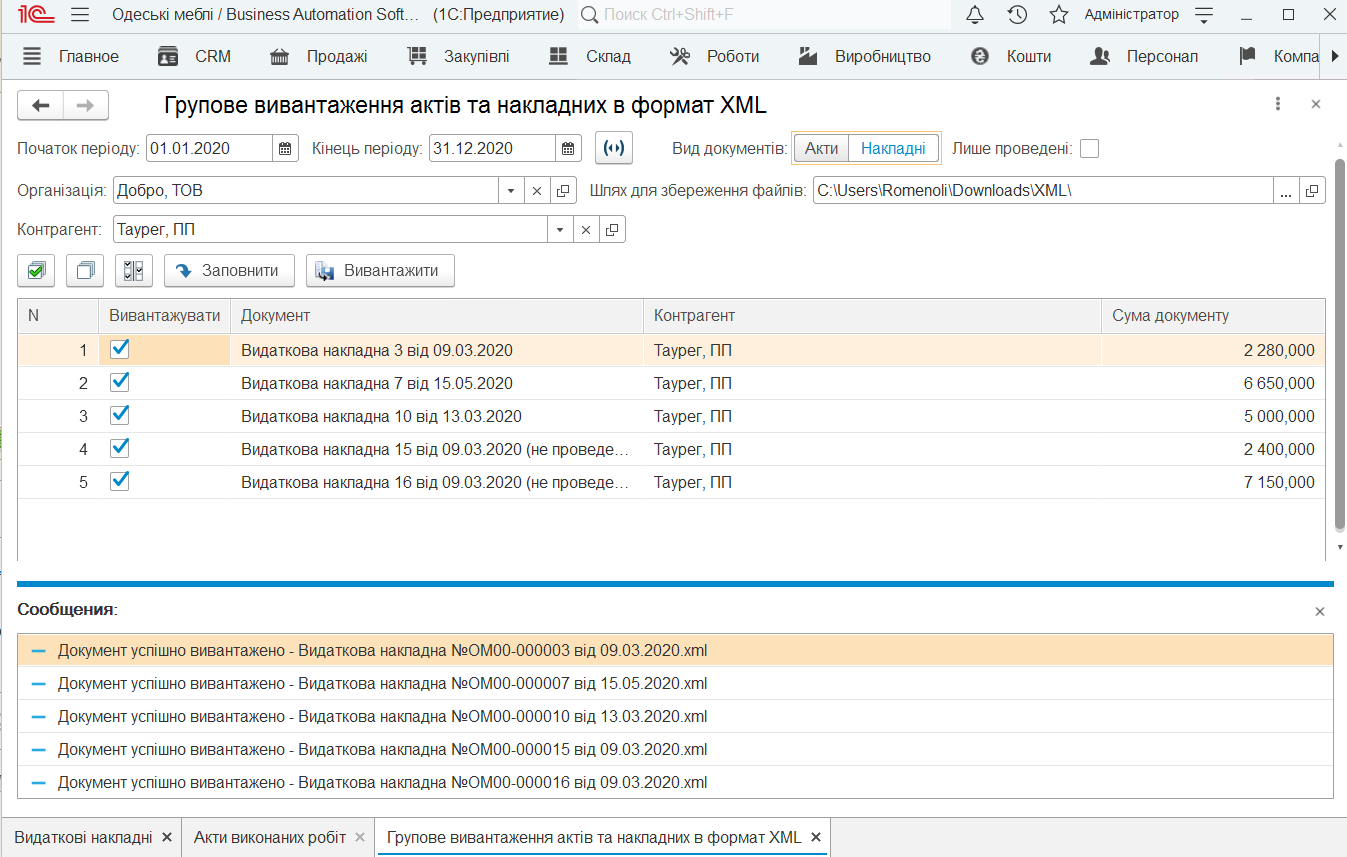Open the settings lines icon beside Адміністратор
1347x857 pixels.
point(1204,15)
